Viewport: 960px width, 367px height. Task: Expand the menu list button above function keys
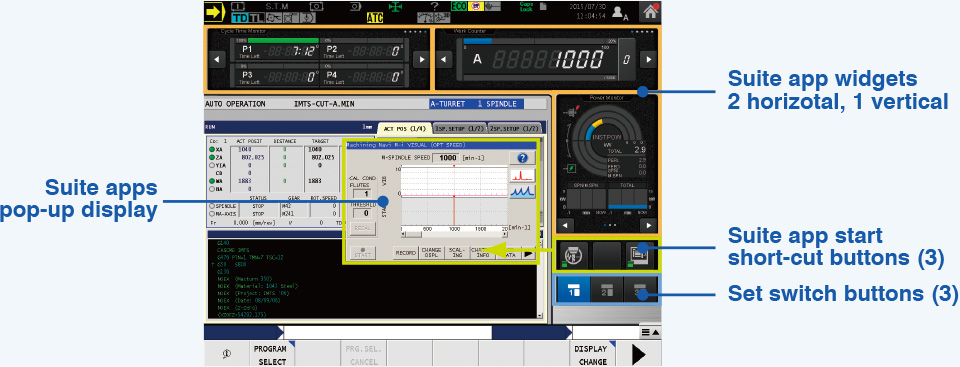650,332
